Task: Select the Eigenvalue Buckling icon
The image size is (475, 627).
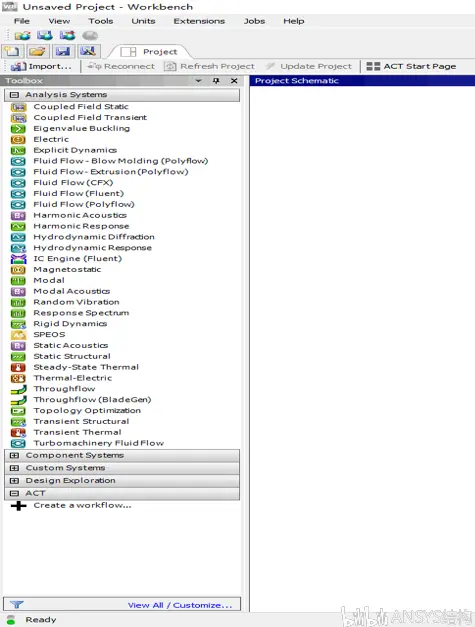Action: coord(18,129)
